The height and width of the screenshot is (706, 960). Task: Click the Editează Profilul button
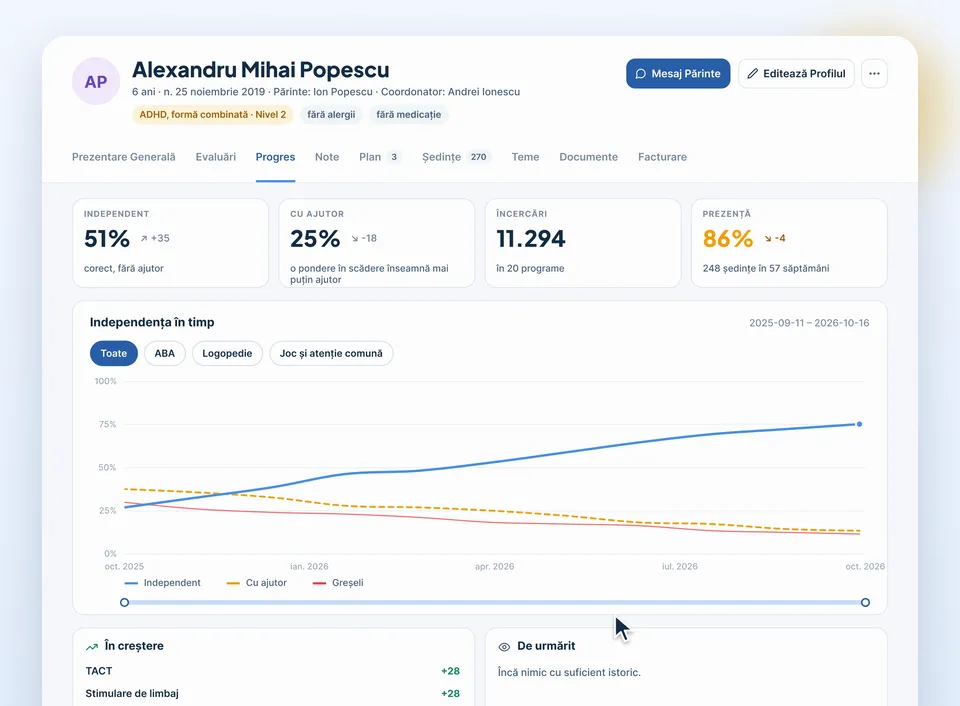797,73
